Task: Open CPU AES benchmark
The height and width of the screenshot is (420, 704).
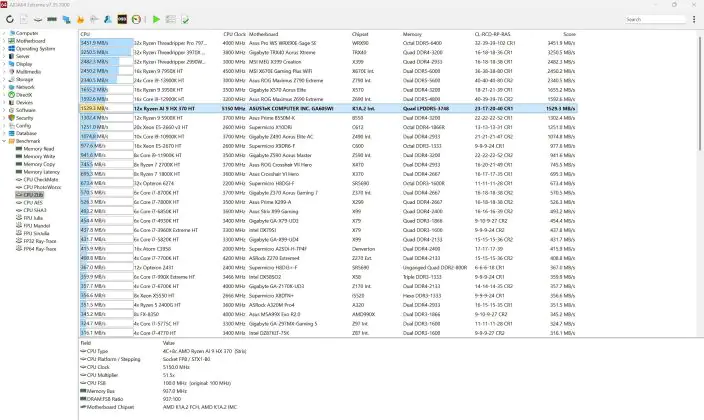Action: pos(33,203)
